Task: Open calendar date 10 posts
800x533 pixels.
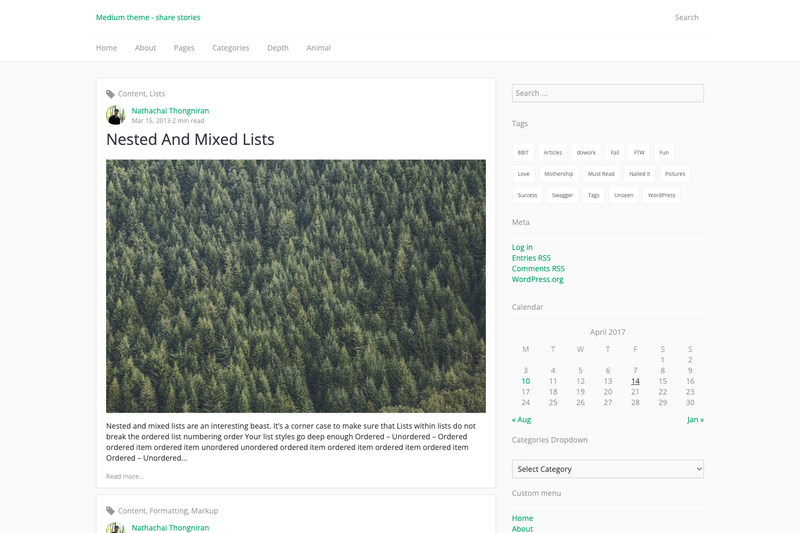Action: point(526,382)
